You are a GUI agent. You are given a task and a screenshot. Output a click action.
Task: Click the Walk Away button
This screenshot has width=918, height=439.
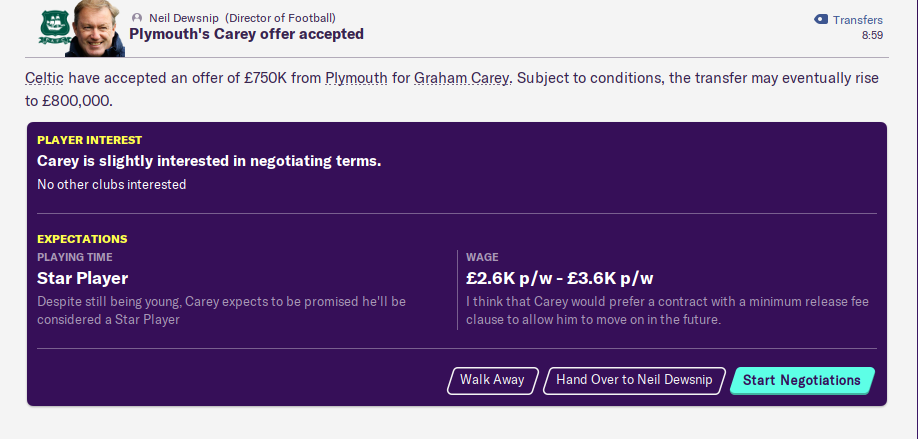point(492,380)
